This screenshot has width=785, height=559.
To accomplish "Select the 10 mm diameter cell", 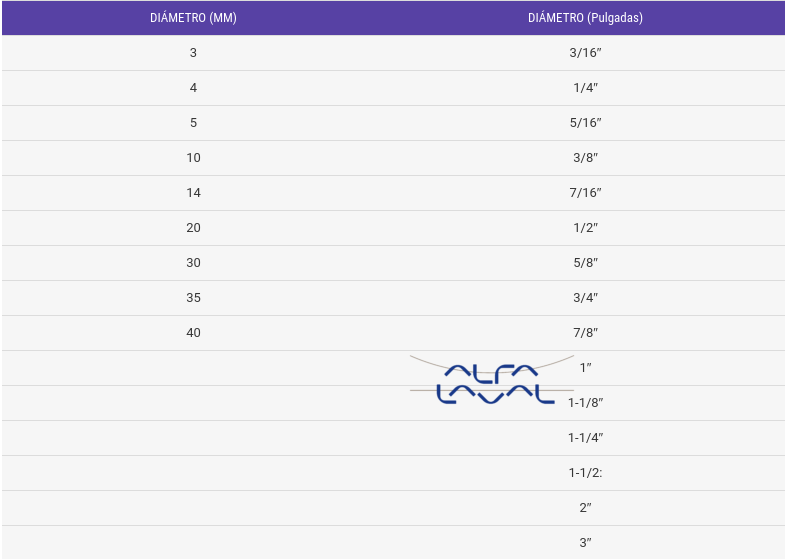I will pos(193,158).
